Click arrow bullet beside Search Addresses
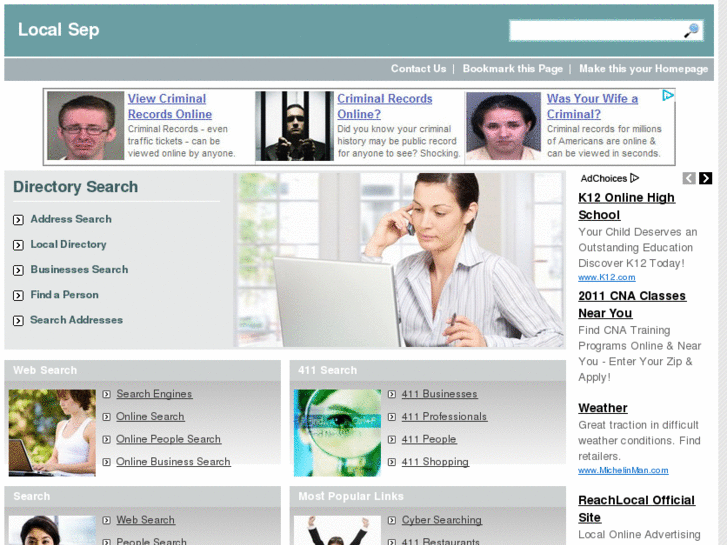This screenshot has height=545, width=727. (19, 321)
